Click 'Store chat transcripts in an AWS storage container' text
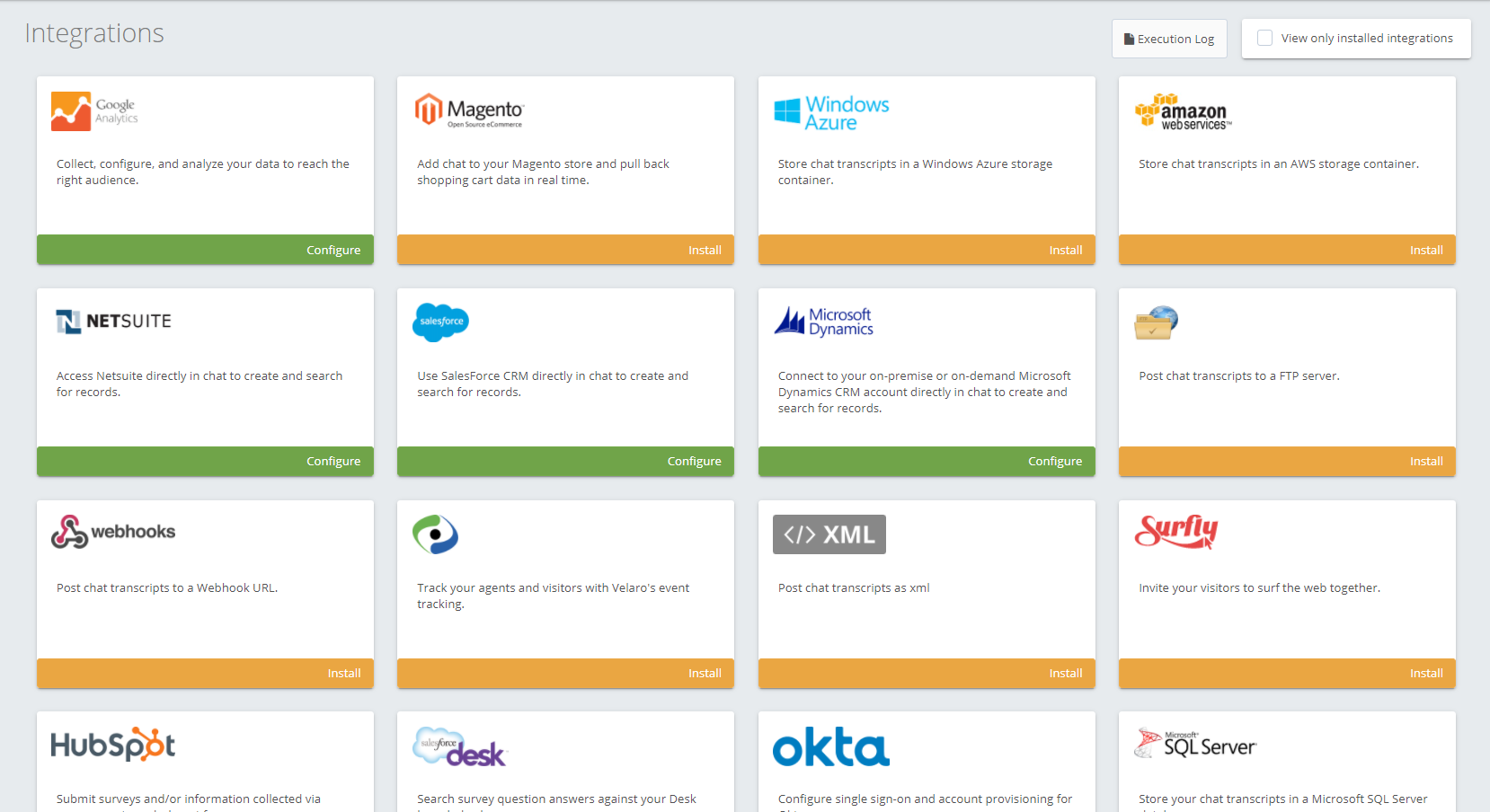This screenshot has width=1490, height=812. [1279, 163]
